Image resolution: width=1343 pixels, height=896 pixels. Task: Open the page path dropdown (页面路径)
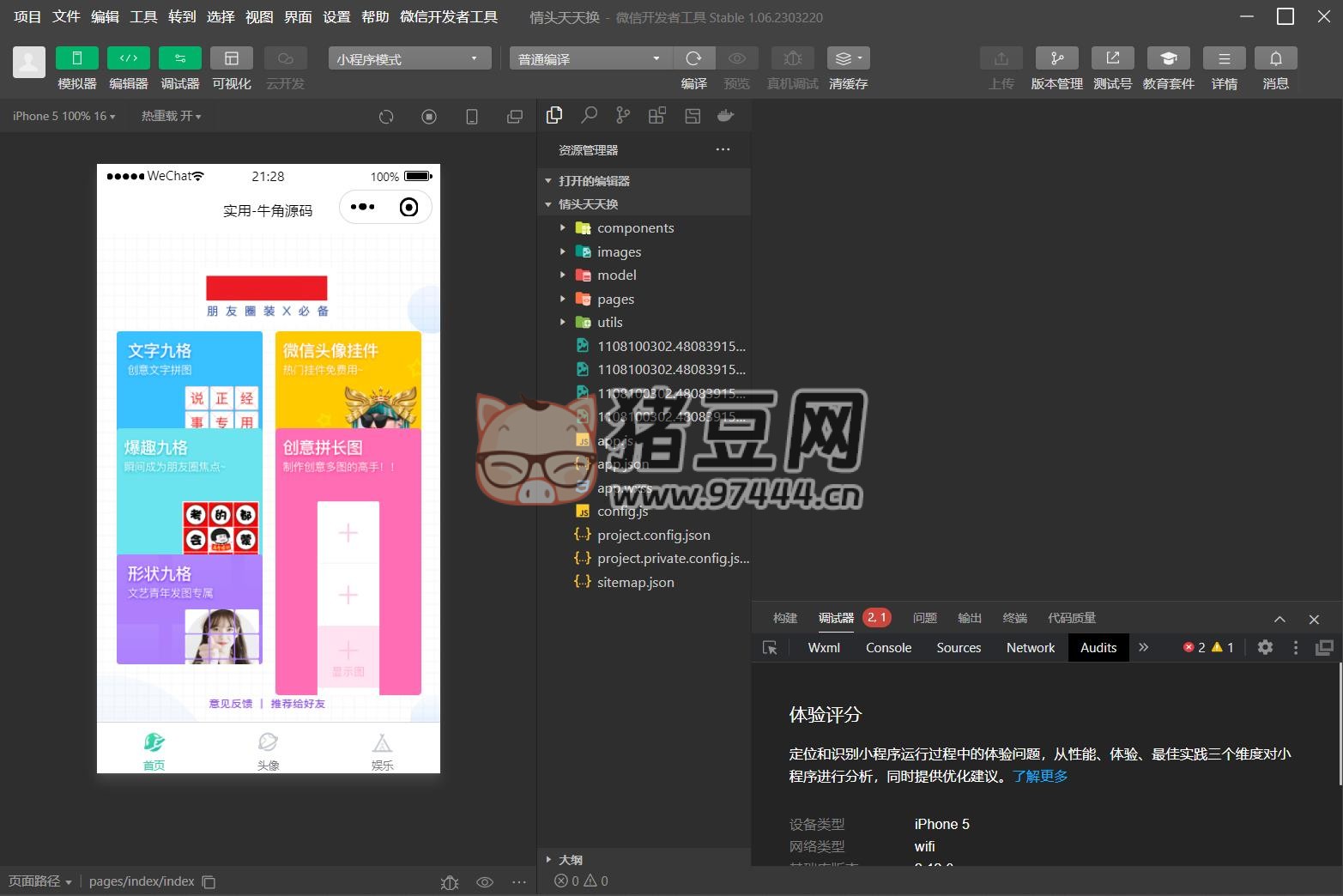point(40,881)
